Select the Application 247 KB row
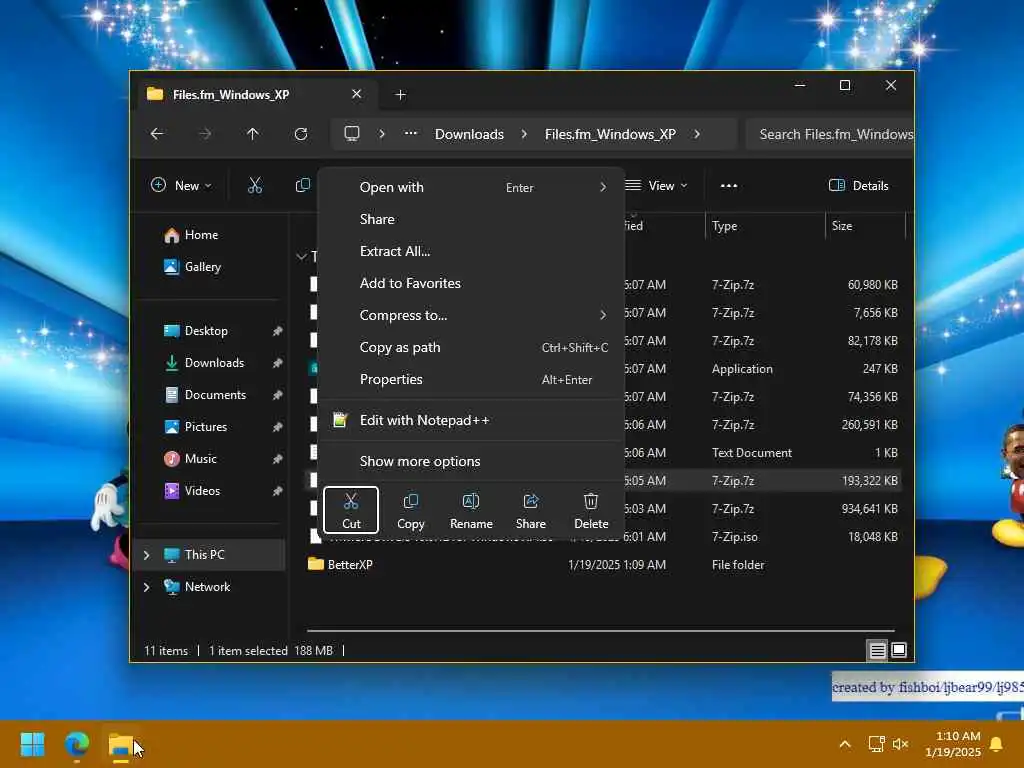 [x=764, y=369]
